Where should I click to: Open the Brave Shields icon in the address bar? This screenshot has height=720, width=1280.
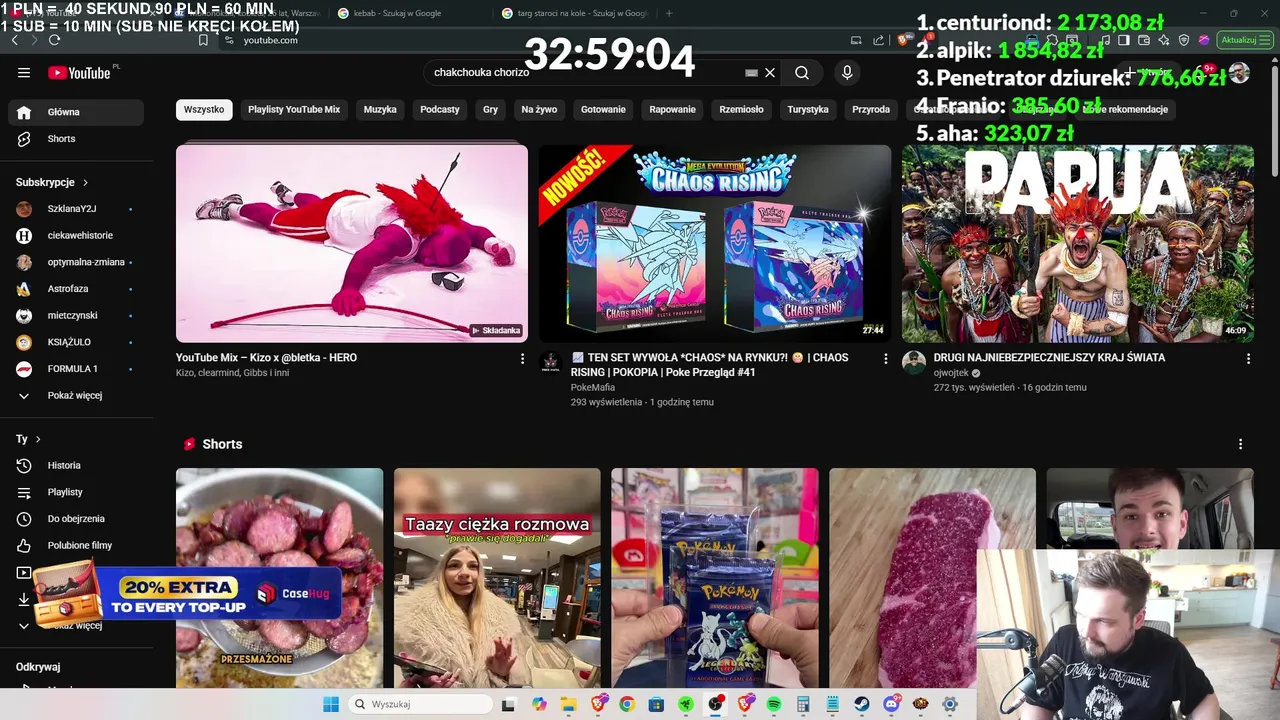(x=903, y=40)
